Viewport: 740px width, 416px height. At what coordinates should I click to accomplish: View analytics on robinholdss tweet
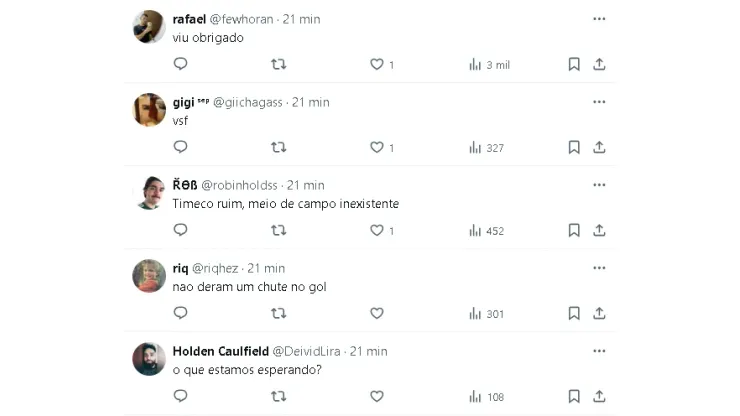[487, 231]
